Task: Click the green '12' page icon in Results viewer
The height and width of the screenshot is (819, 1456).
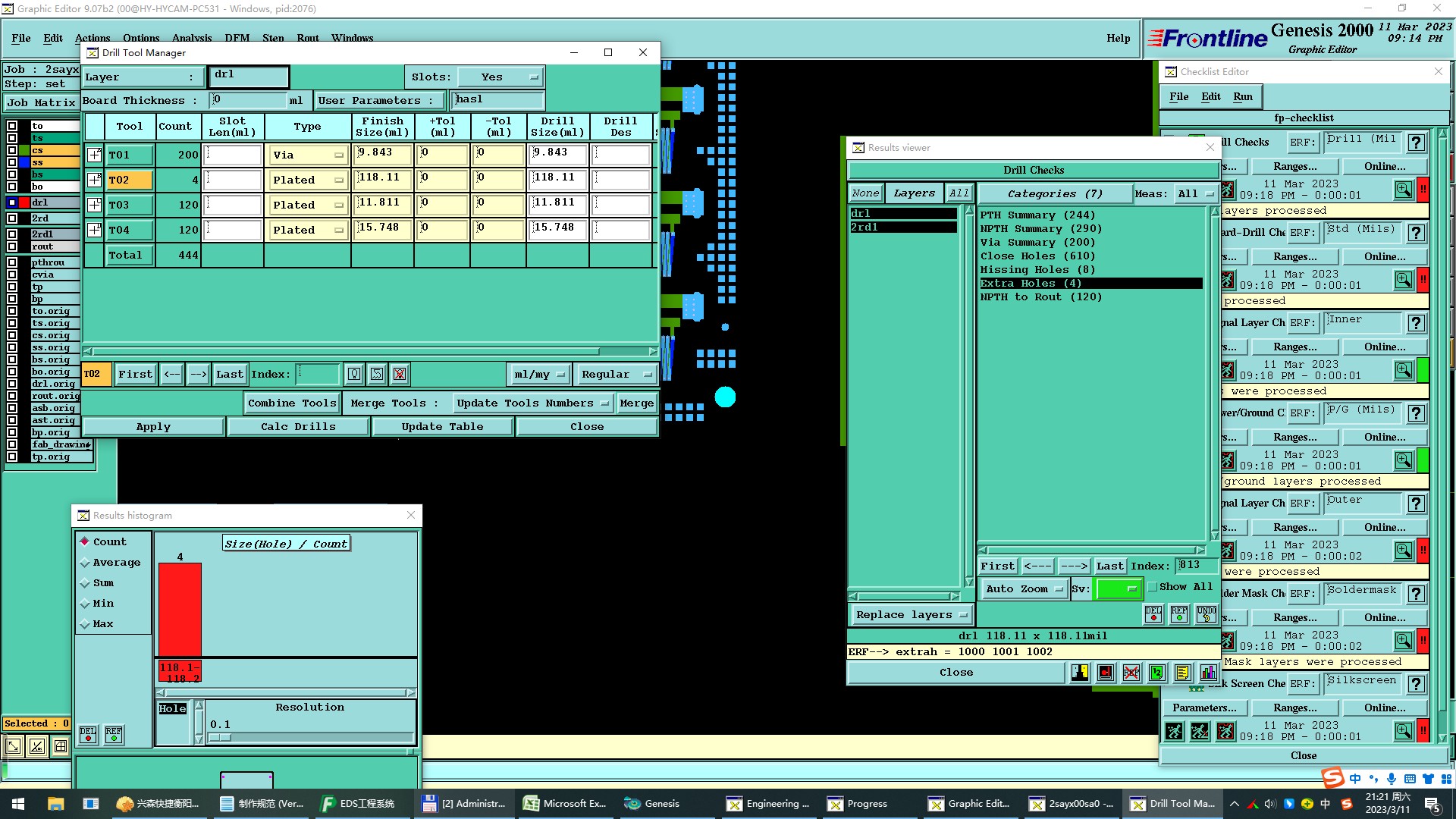Action: point(1157,672)
